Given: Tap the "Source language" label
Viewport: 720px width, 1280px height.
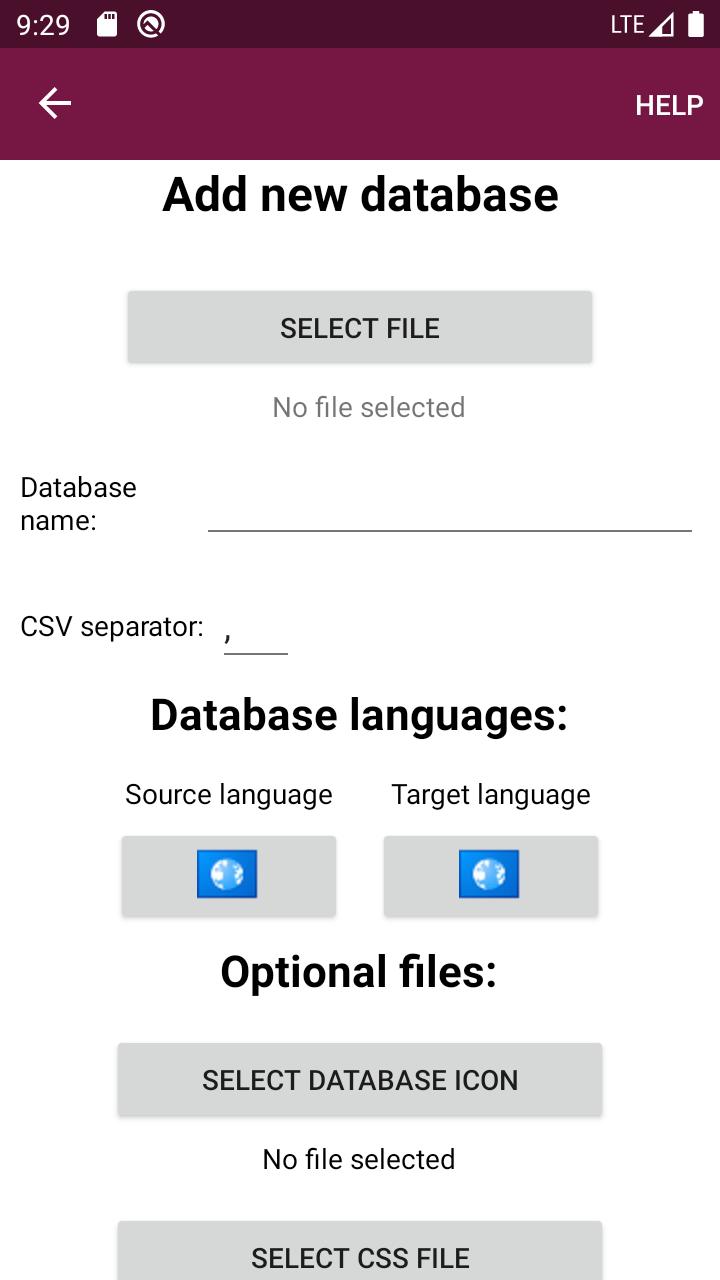Looking at the screenshot, I should 229,795.
